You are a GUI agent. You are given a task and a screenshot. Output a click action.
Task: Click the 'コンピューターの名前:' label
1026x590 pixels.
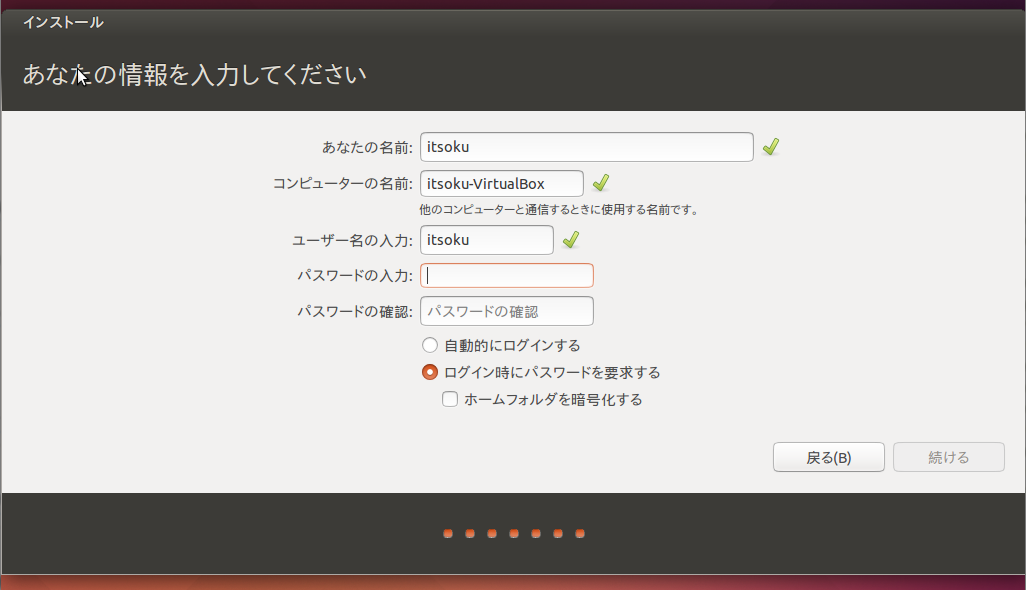[x=343, y=184]
